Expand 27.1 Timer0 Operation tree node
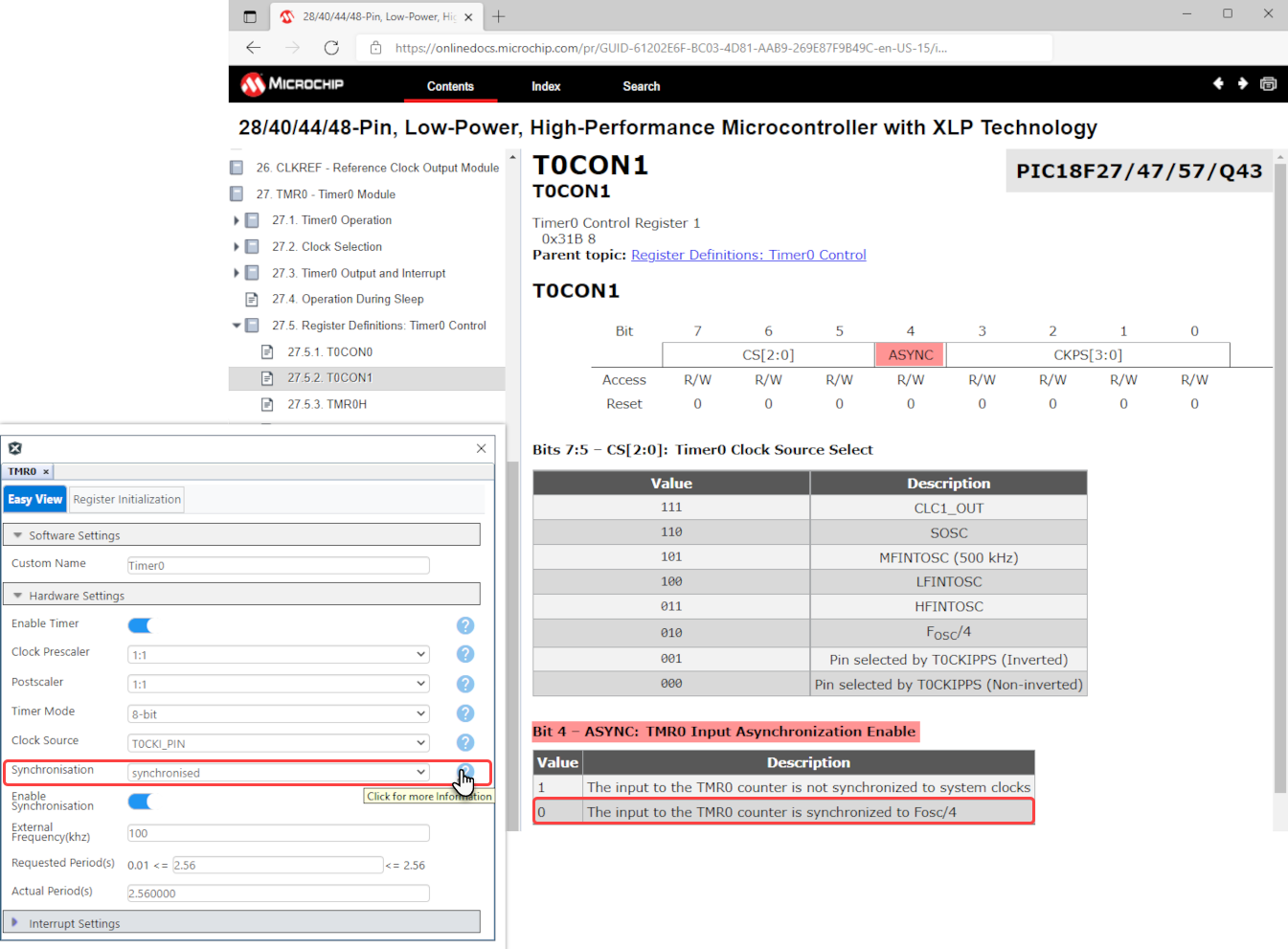Viewport: 1288px width, 949px height. pos(237,220)
